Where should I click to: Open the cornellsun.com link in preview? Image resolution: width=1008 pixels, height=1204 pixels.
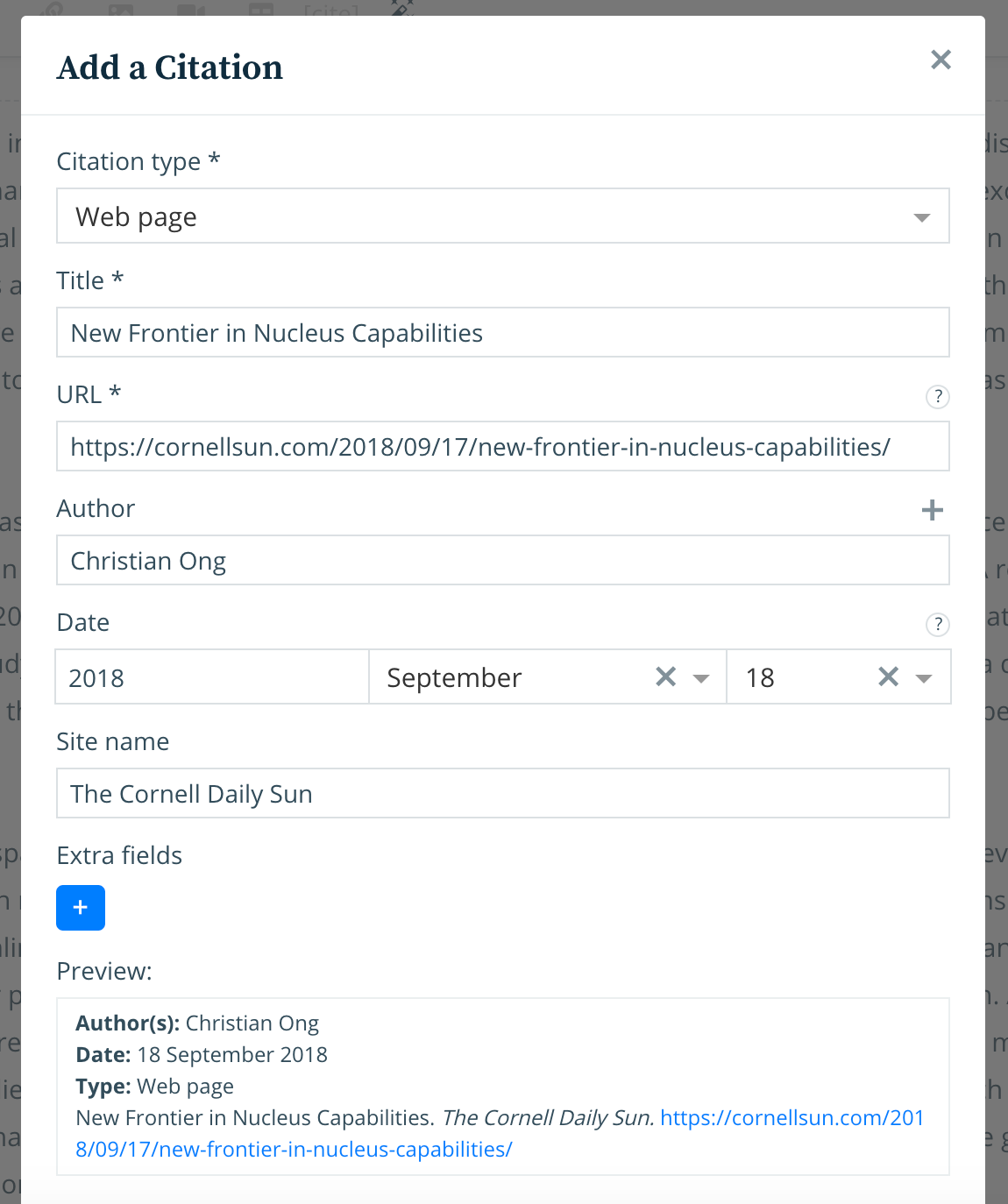(x=791, y=1118)
